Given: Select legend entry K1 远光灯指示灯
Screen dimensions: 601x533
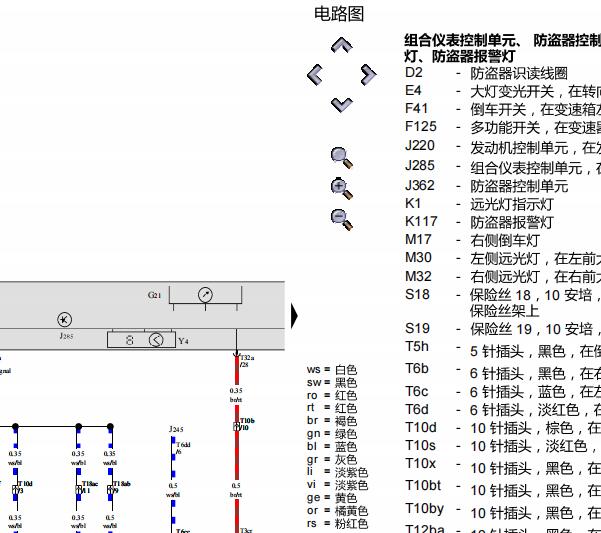Looking at the screenshot, I should 479,204.
